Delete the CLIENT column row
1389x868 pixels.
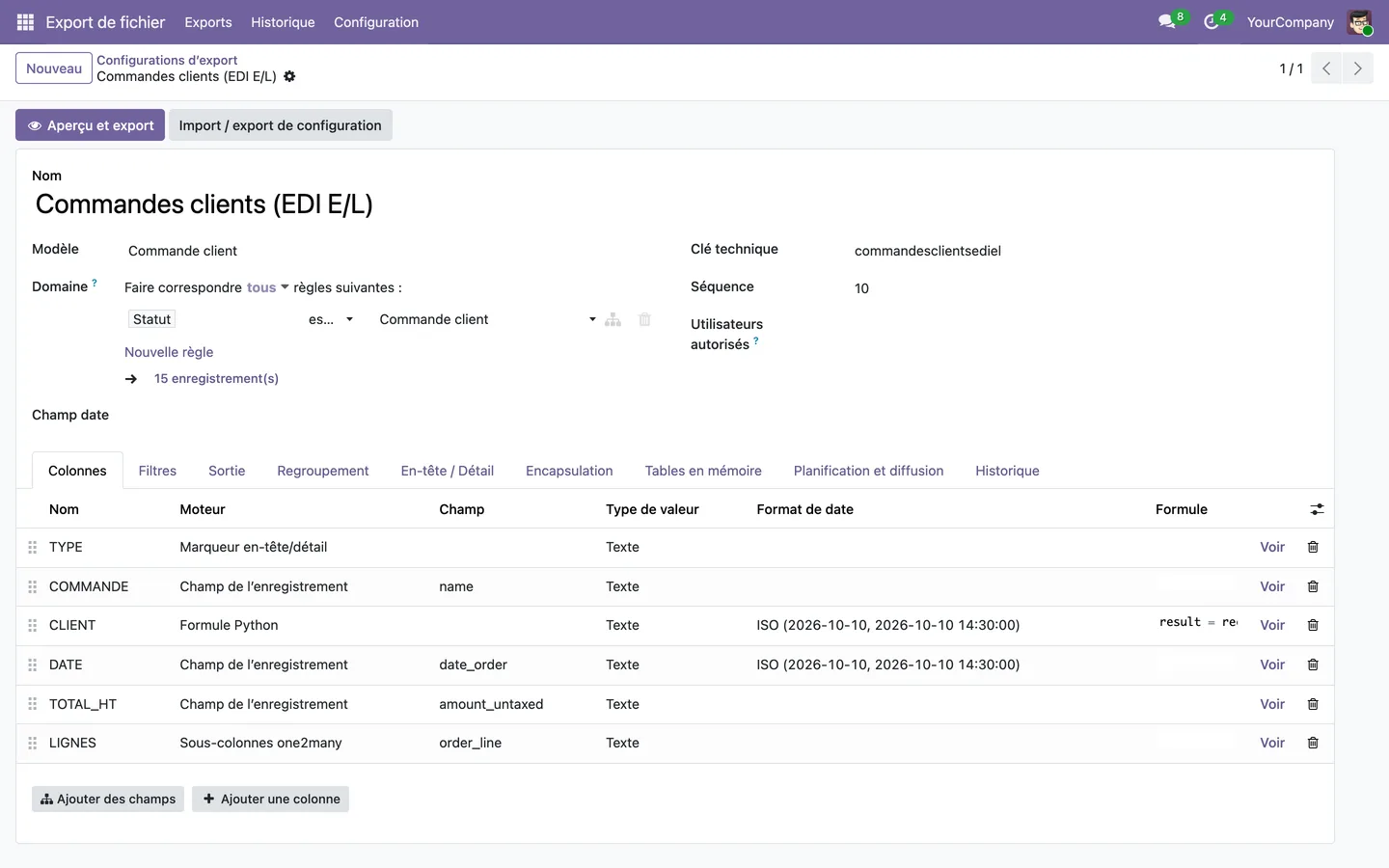1313,625
